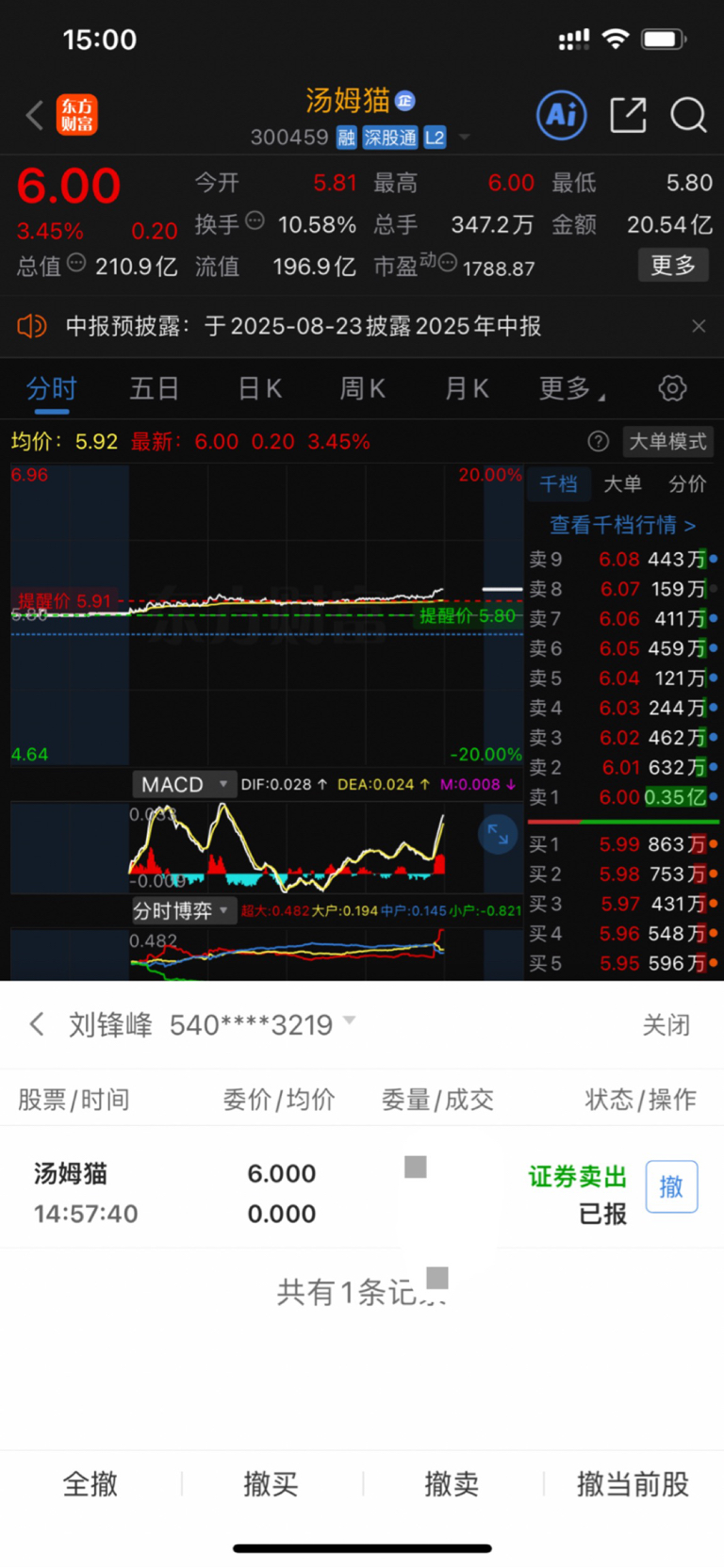Open the MACD indicator dropdown
This screenshot has width=724, height=1568.
click(x=183, y=784)
